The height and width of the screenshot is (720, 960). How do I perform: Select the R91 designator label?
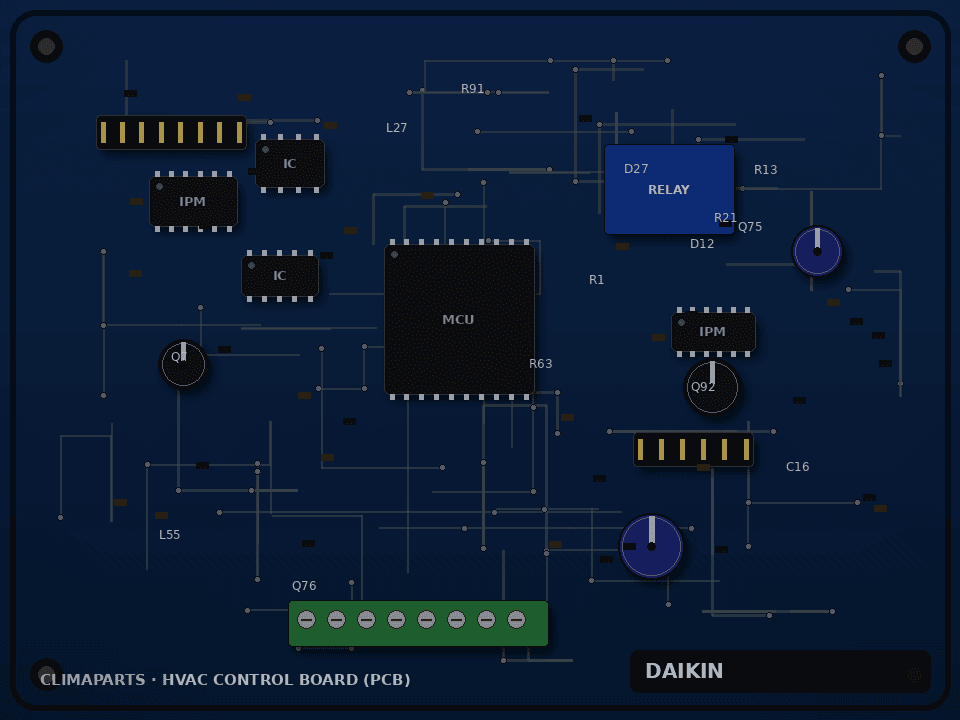pyautogui.click(x=473, y=89)
